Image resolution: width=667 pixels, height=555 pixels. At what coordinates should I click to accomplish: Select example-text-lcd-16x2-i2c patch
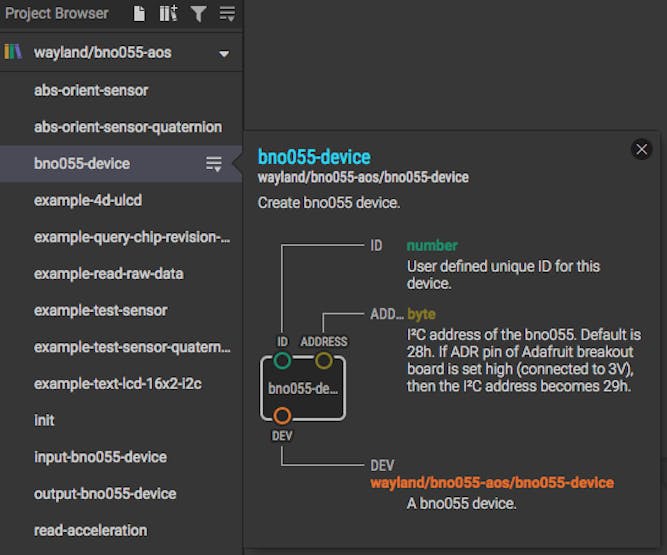[121, 384]
